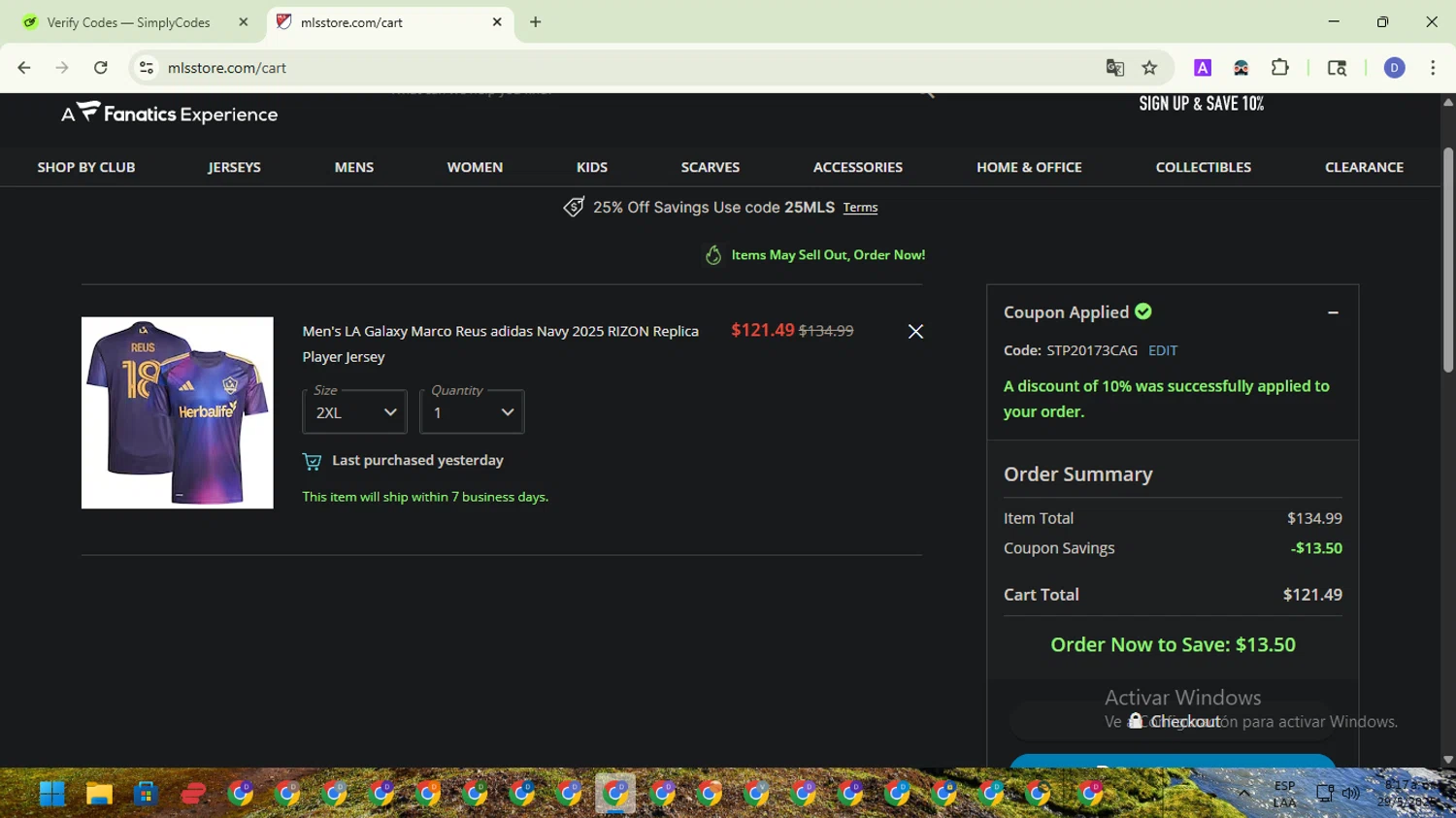Open the red app icon in taskbar
This screenshot has width=1456, height=818.
[193, 794]
